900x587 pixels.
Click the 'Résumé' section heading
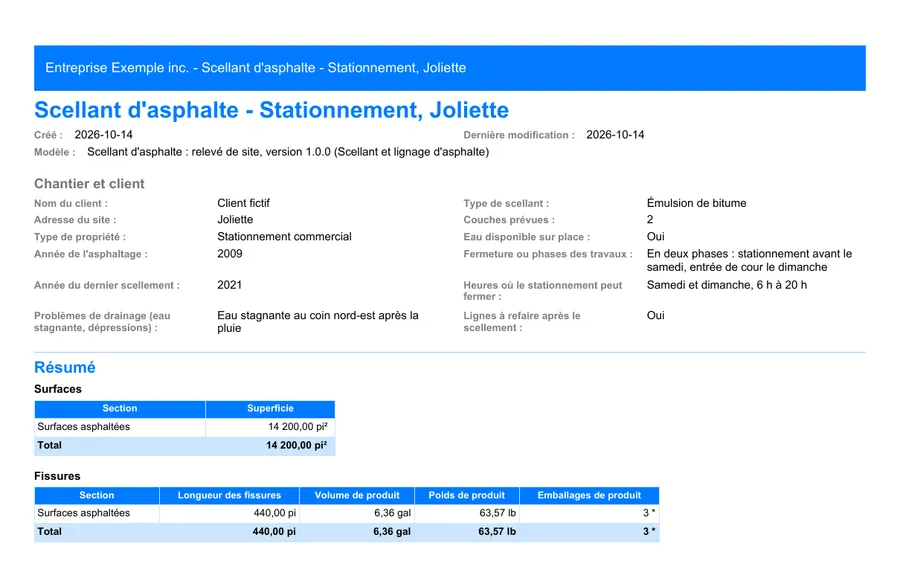tap(65, 367)
